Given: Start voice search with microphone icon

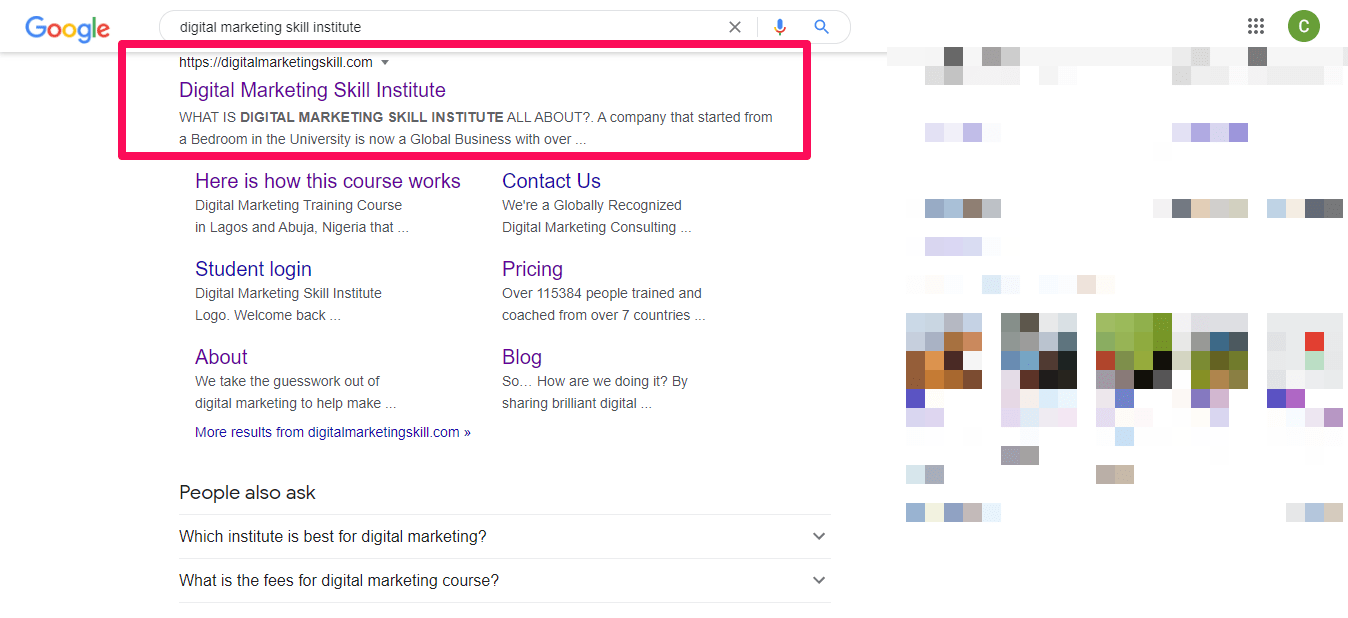Looking at the screenshot, I should [780, 27].
